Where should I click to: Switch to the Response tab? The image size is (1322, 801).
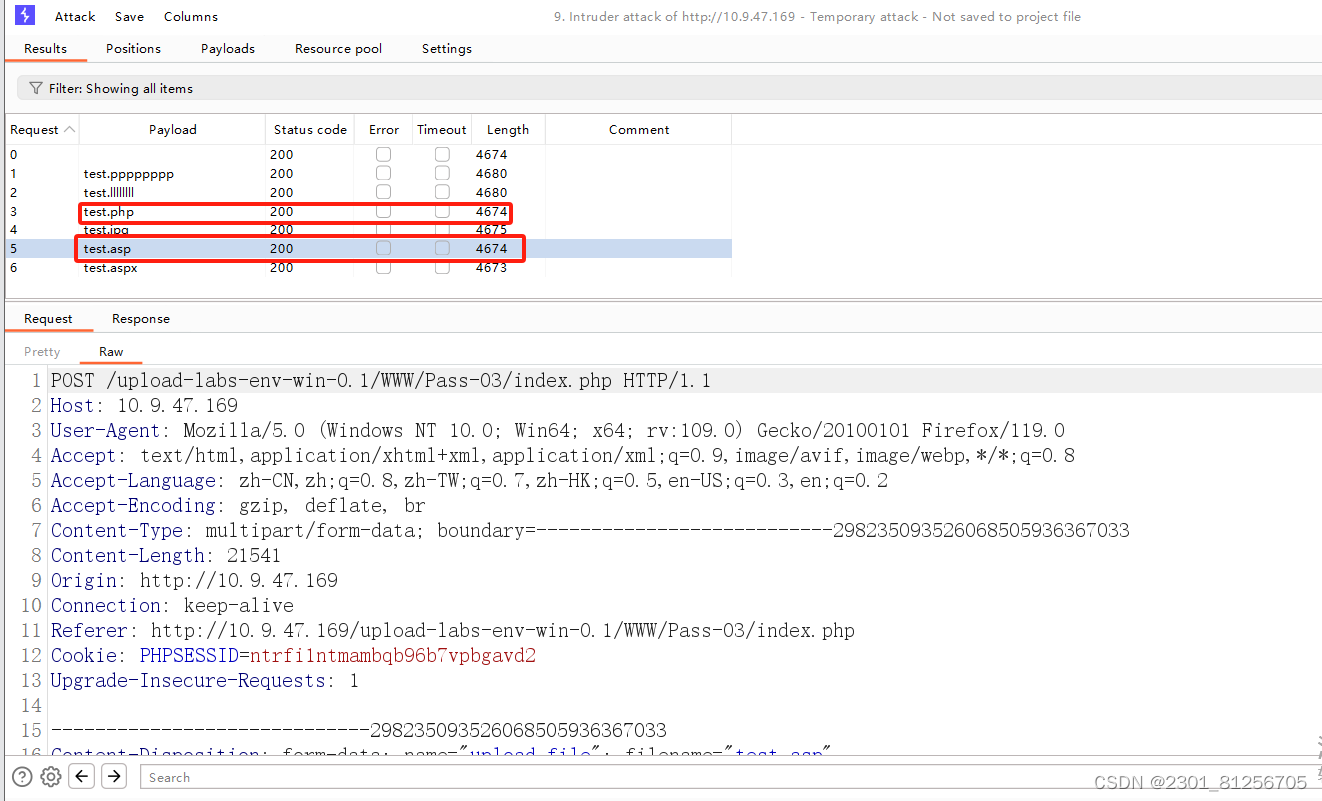[140, 318]
